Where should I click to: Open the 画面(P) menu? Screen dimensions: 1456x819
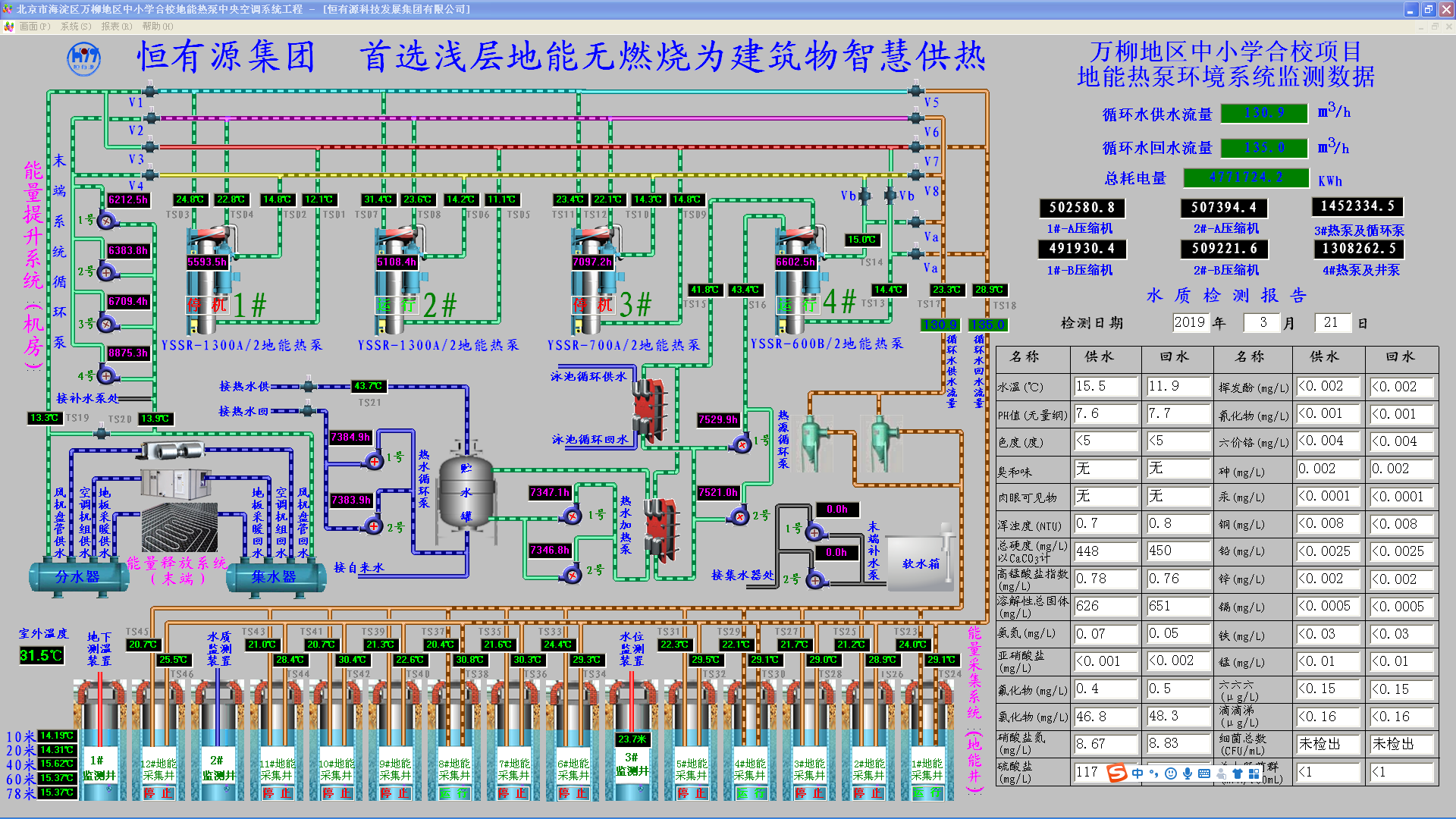tap(34, 27)
